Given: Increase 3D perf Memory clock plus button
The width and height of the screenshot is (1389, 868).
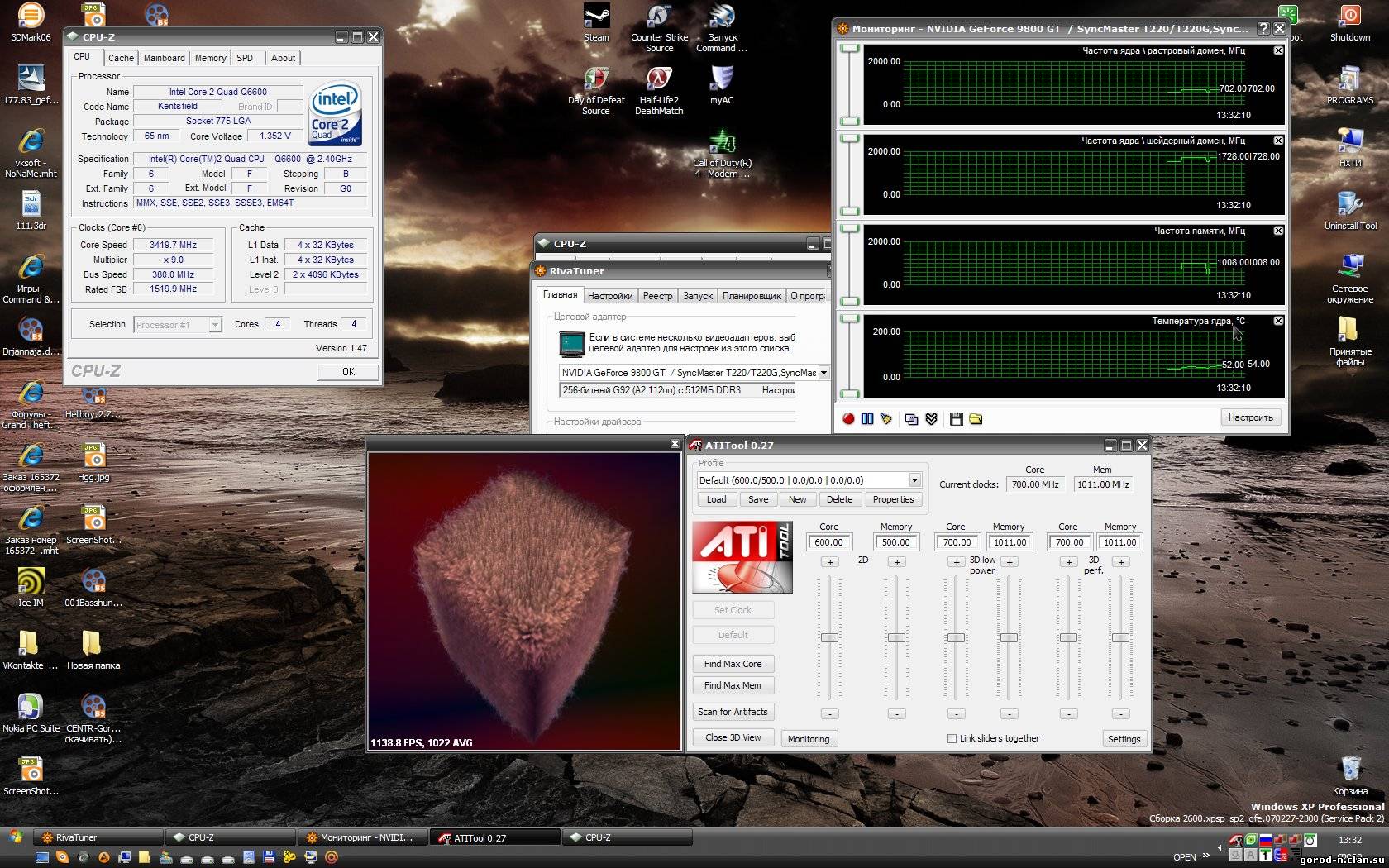Looking at the screenshot, I should pos(1121,562).
